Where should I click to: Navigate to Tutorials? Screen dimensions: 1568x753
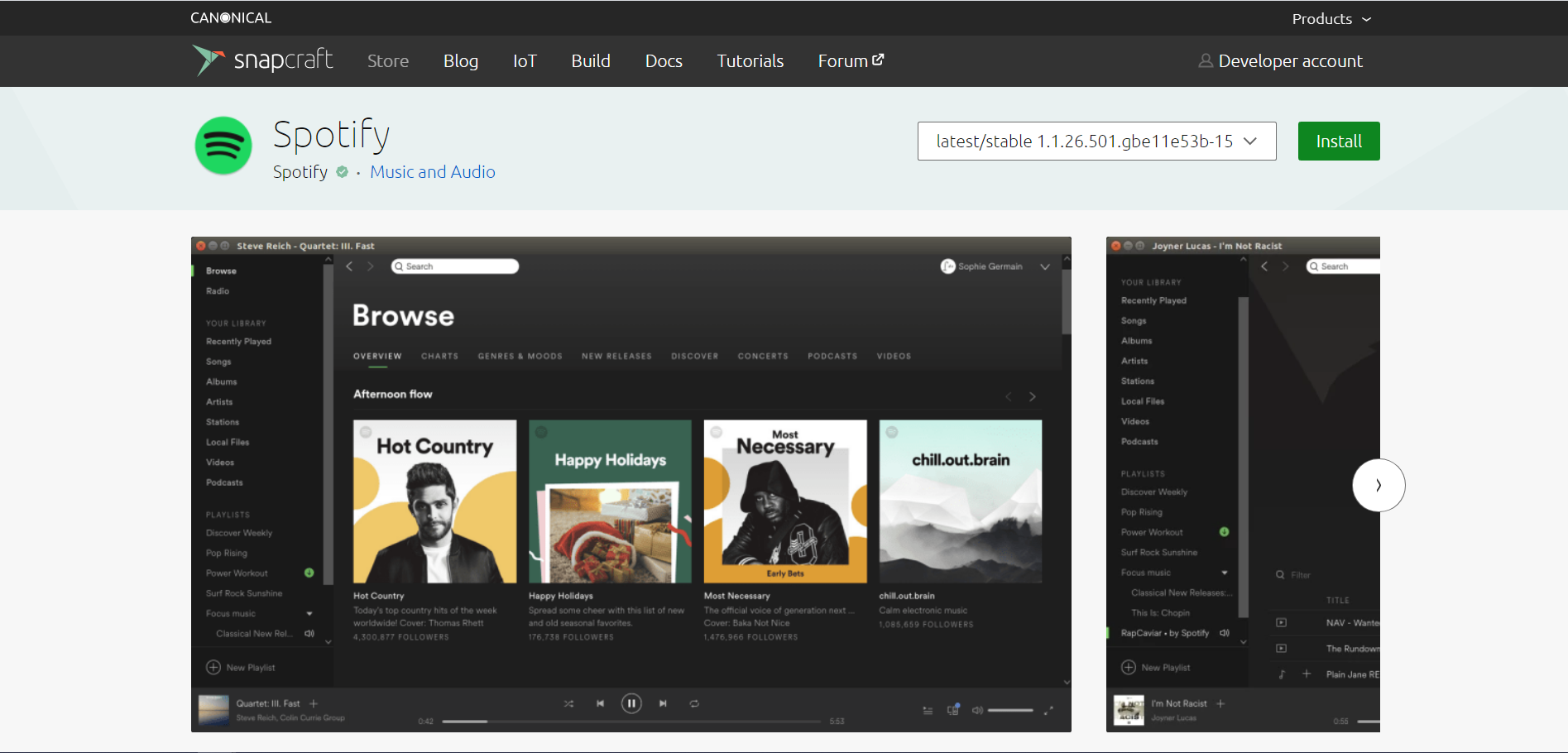[x=750, y=61]
